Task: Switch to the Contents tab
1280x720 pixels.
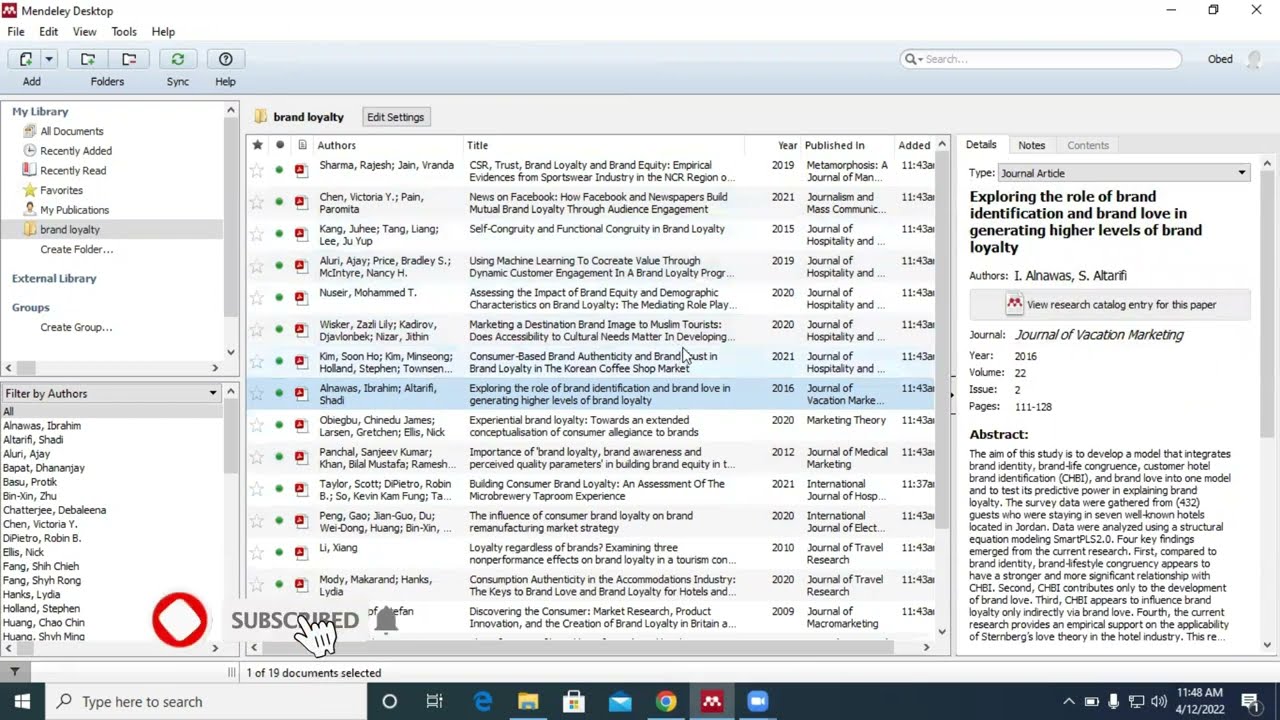Action: tap(1088, 145)
